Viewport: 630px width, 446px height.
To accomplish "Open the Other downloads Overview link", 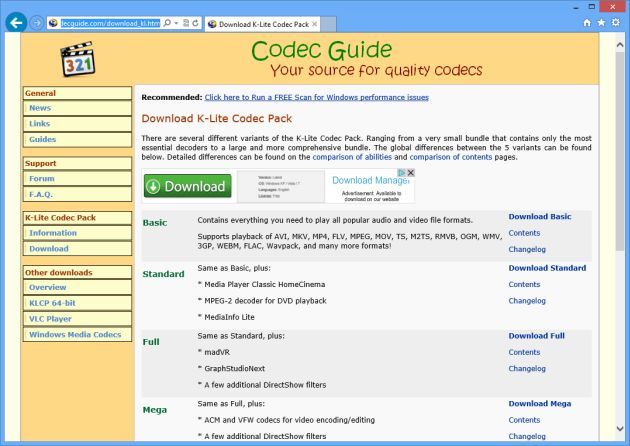I will [x=77, y=287].
